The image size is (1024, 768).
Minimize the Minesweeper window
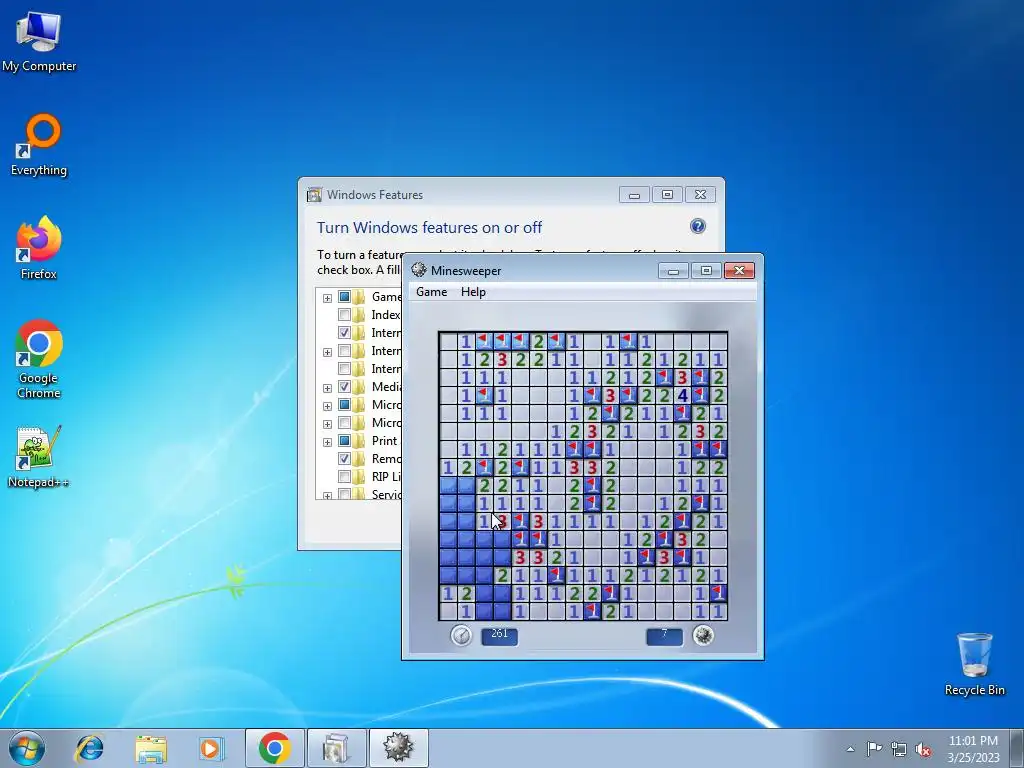pyautogui.click(x=673, y=270)
